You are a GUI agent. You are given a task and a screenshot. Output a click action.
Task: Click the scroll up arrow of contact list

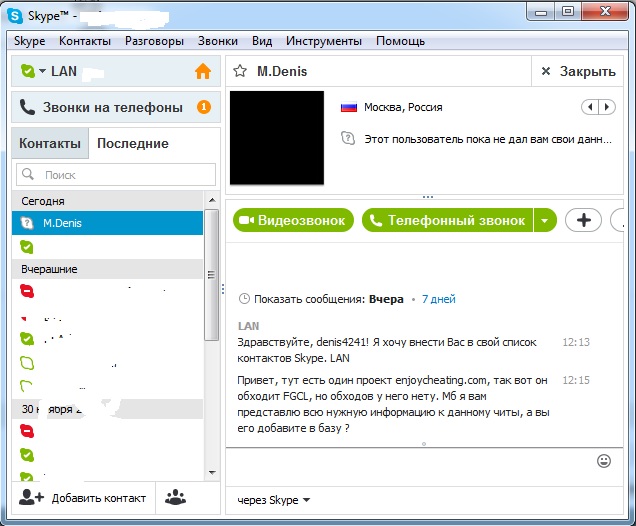click(212, 200)
